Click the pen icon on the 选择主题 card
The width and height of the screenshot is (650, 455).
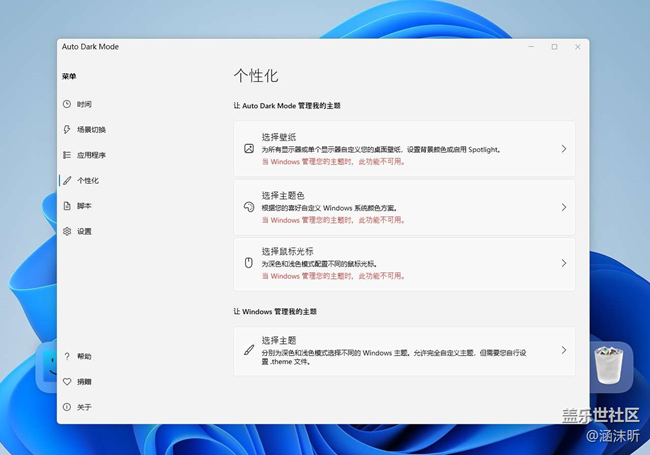(249, 351)
